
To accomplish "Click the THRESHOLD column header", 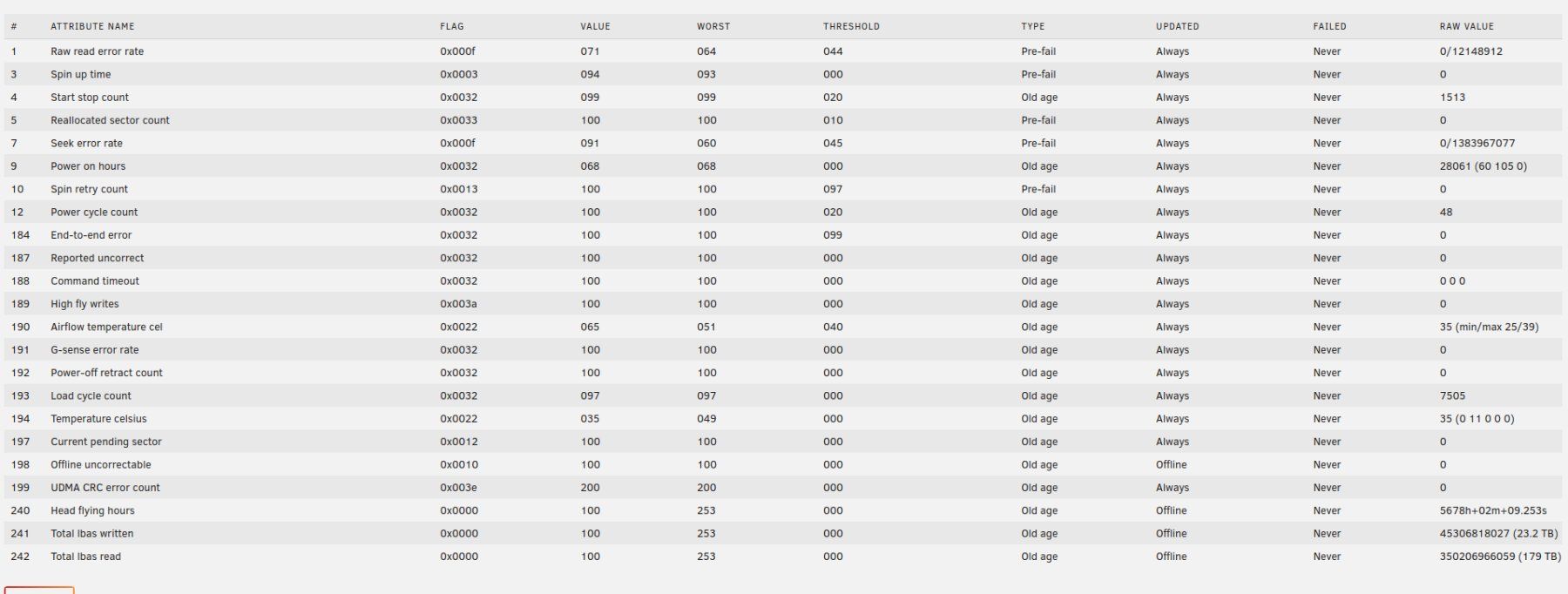I will click(851, 26).
